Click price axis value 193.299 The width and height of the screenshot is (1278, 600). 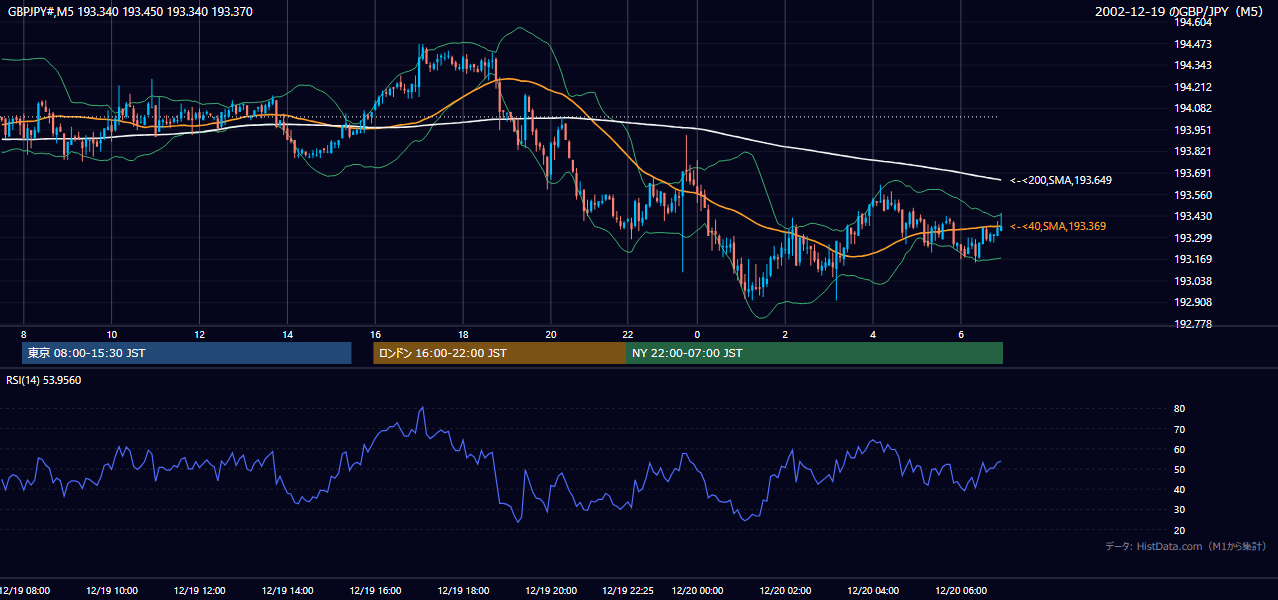click(1193, 238)
